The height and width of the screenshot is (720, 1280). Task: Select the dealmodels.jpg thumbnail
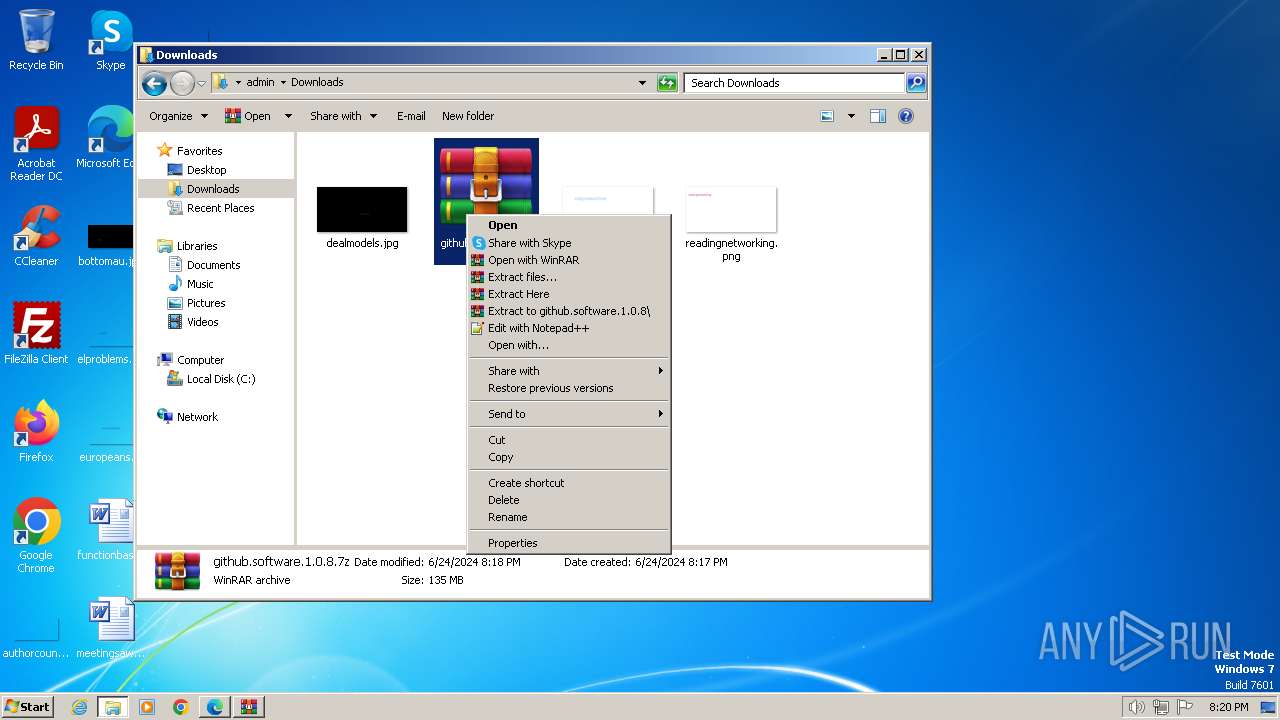coord(362,210)
